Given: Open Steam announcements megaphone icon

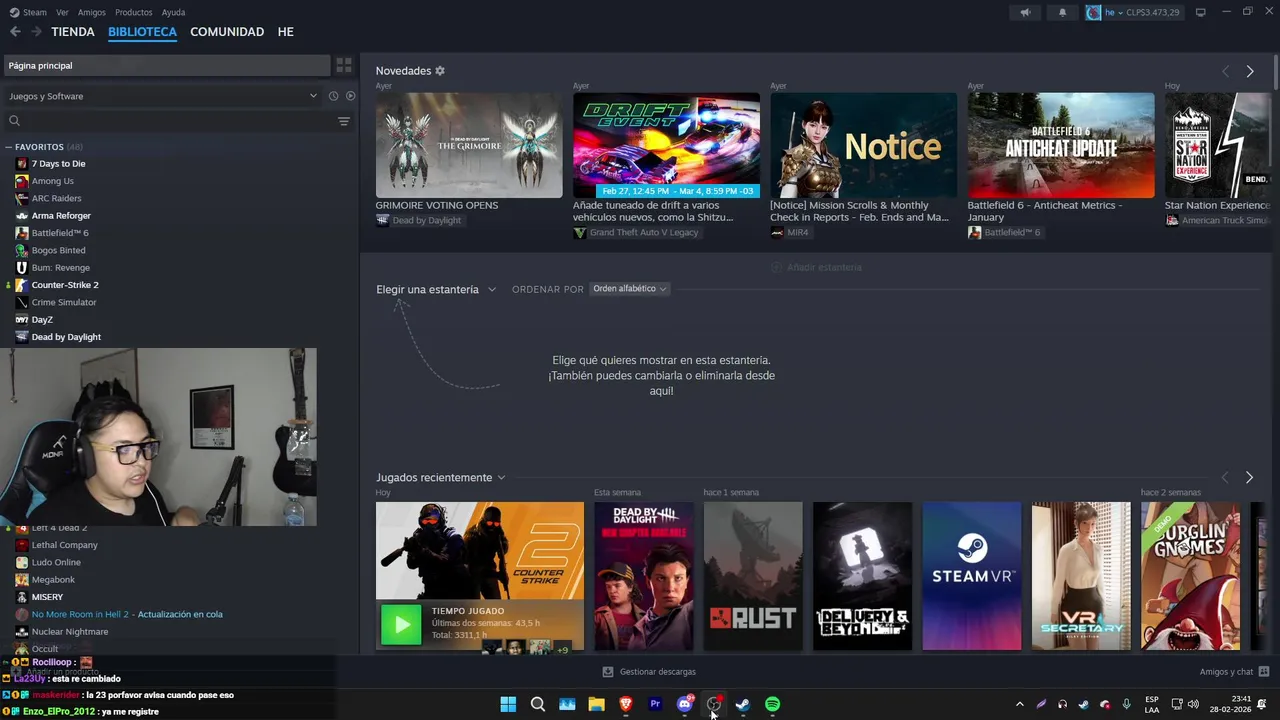Looking at the screenshot, I should (1025, 12).
